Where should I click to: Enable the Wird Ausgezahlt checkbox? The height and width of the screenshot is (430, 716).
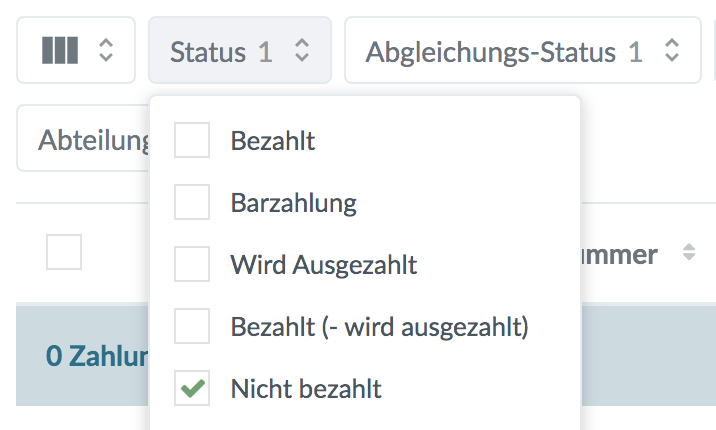(x=192, y=265)
